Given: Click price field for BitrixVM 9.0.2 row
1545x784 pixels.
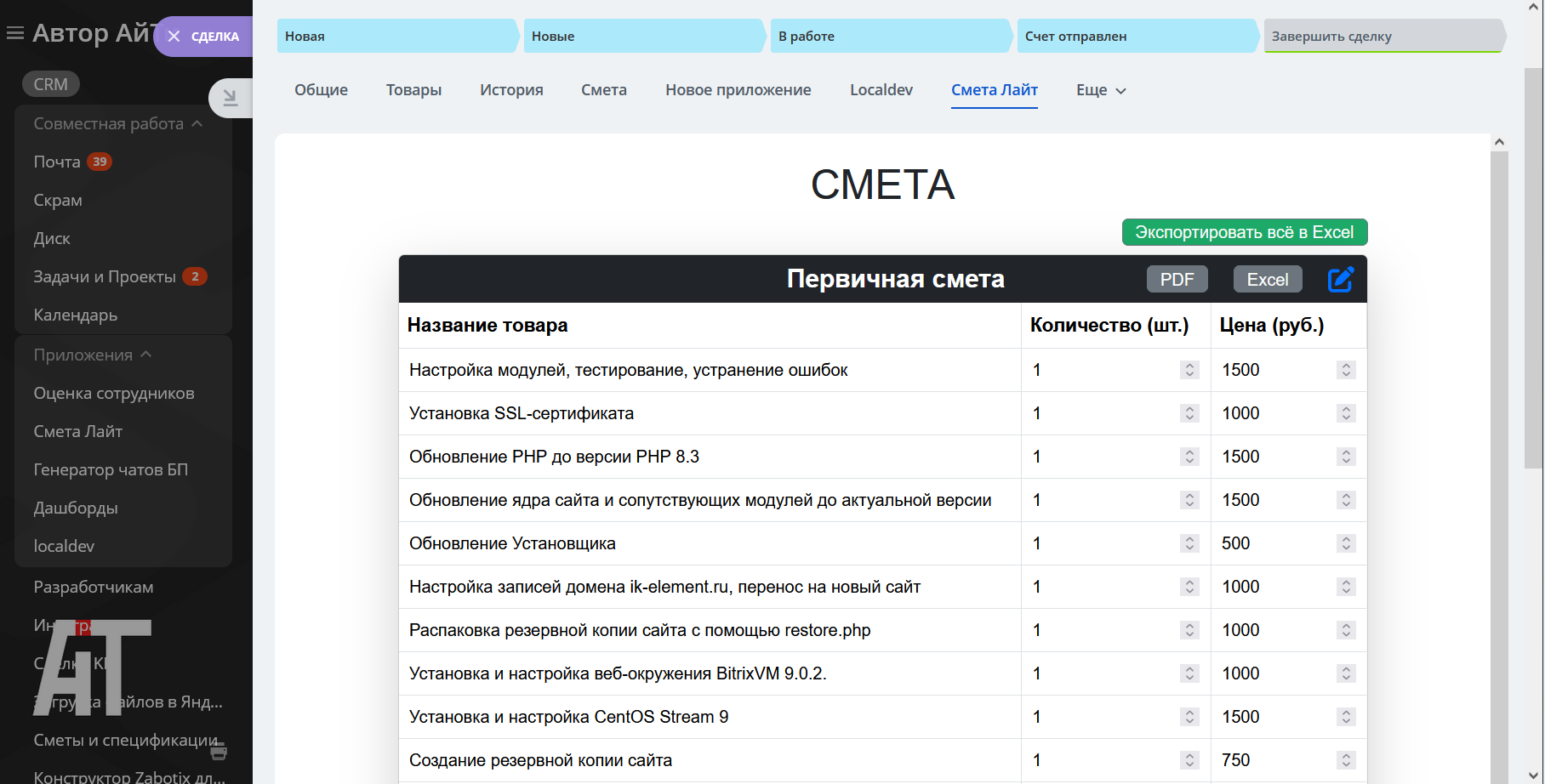Looking at the screenshot, I should click(x=1288, y=673).
